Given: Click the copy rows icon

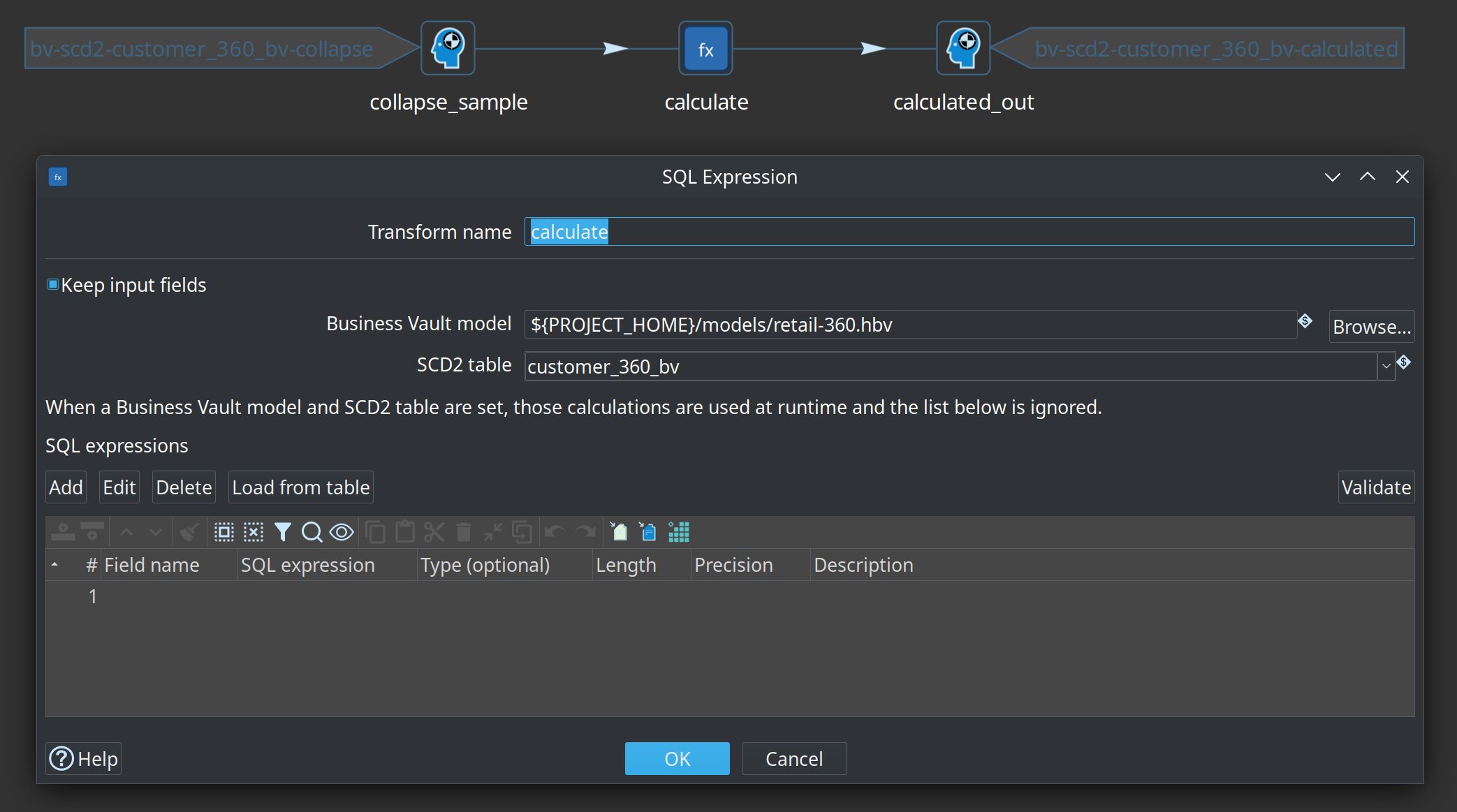Looking at the screenshot, I should 376,532.
